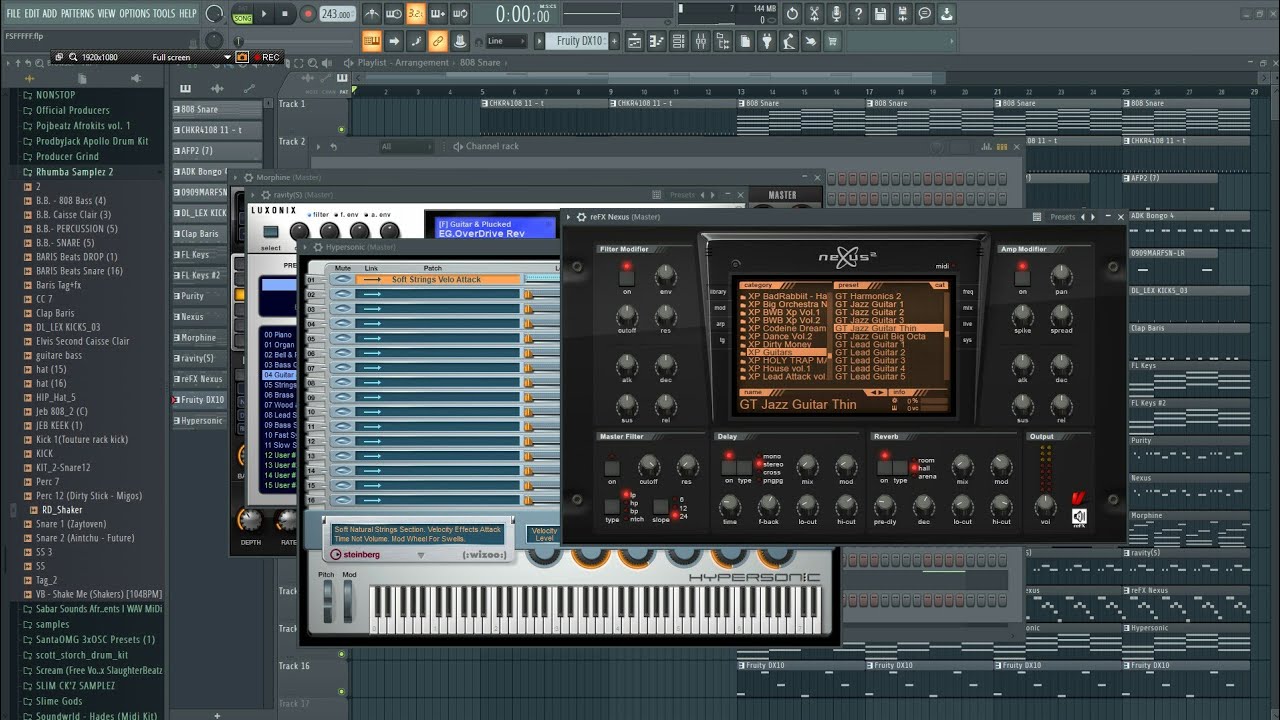Click the Play button in the transport
The height and width of the screenshot is (720, 1280).
coord(264,14)
